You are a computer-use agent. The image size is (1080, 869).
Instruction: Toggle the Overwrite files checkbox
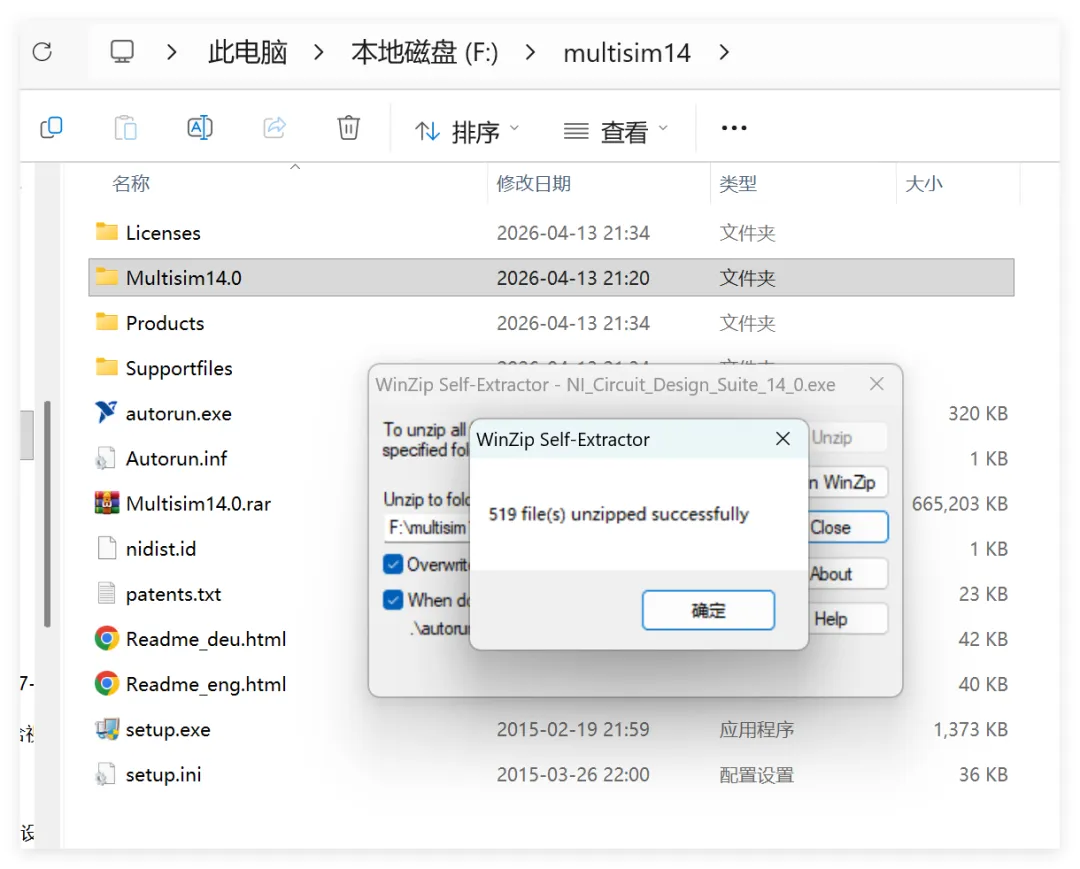[x=393, y=565]
